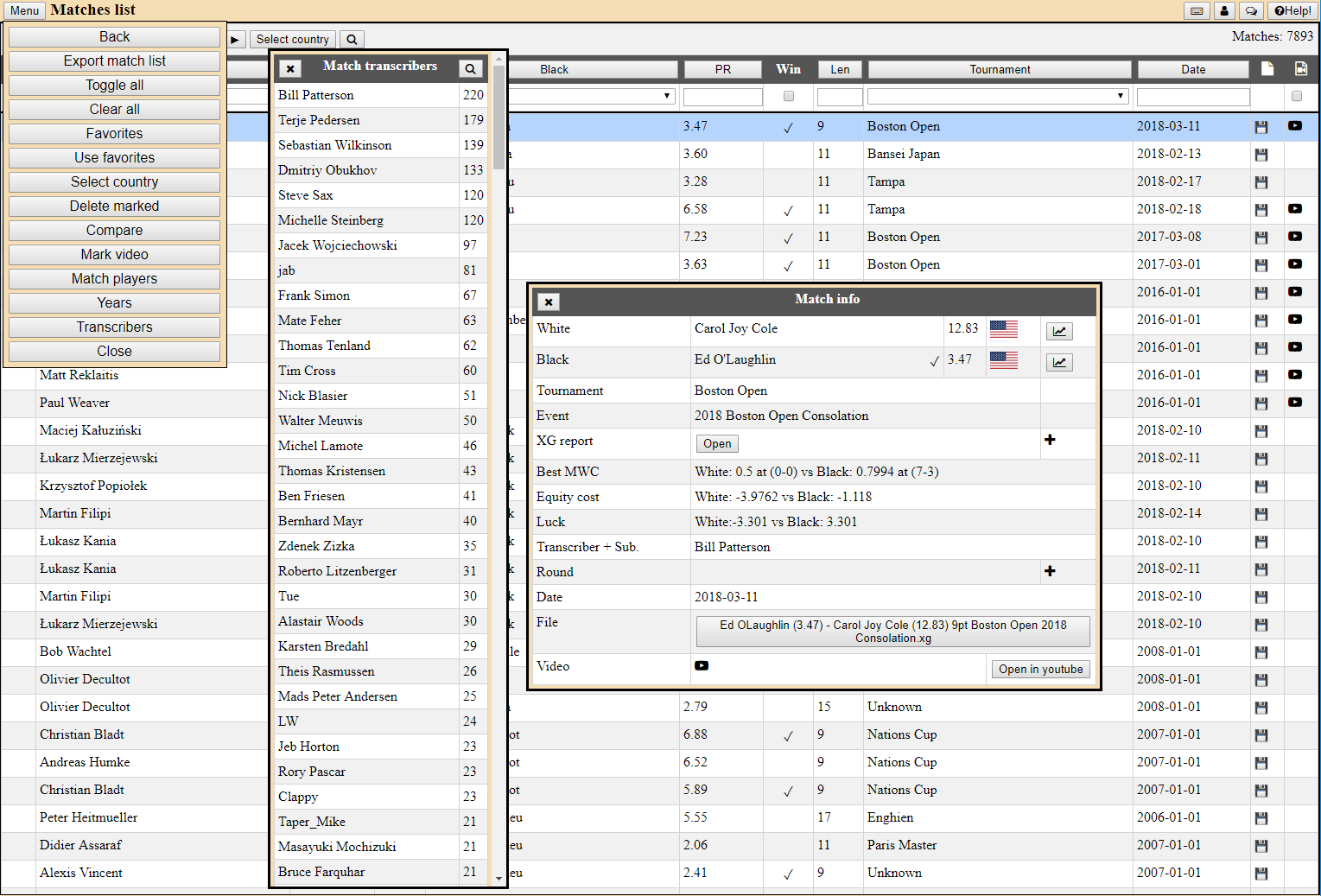Expand the Black player filter dropdown
This screenshot has height=896, width=1321.
[667, 97]
